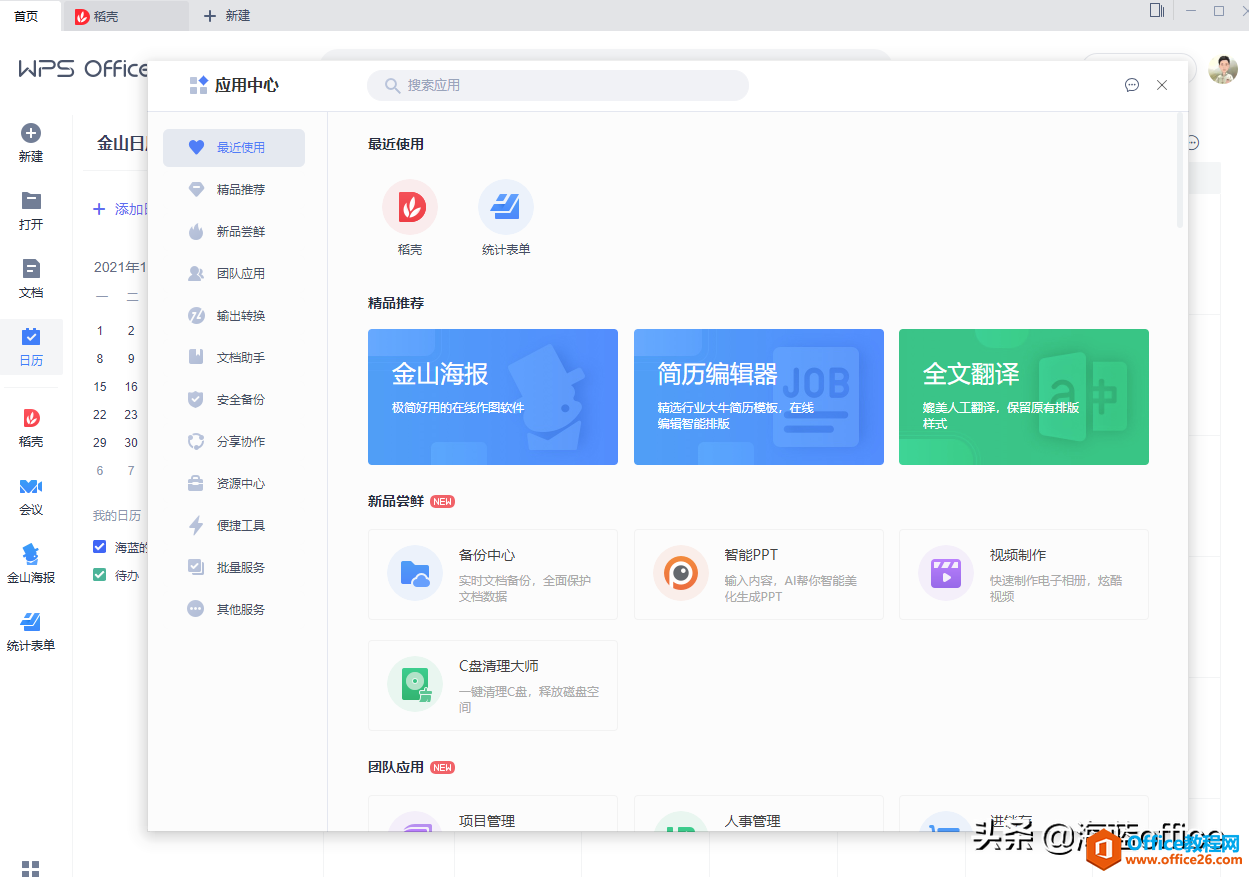Screen dimensions: 1249x877
Task: Click the 视频制作 title text
Action: (1018, 555)
